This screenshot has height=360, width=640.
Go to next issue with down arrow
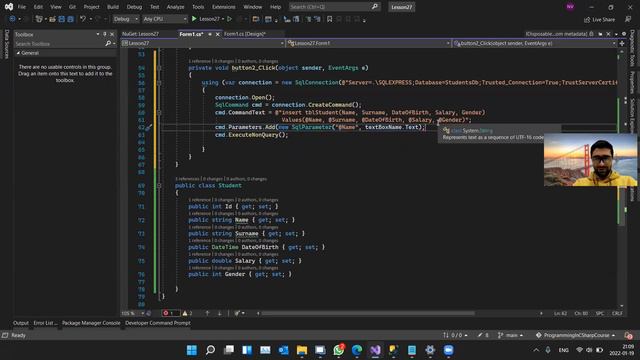pyautogui.click(x=220, y=313)
